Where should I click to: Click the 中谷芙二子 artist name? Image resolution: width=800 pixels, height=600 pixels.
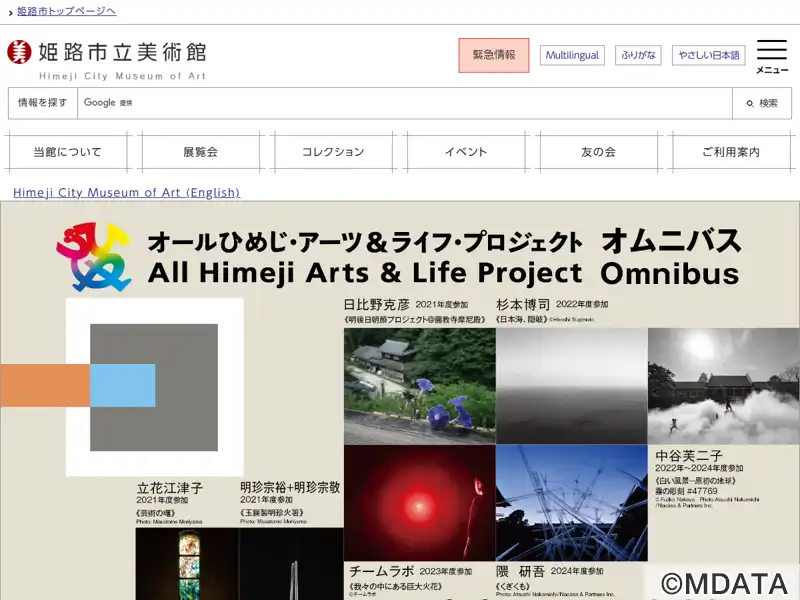pos(688,455)
